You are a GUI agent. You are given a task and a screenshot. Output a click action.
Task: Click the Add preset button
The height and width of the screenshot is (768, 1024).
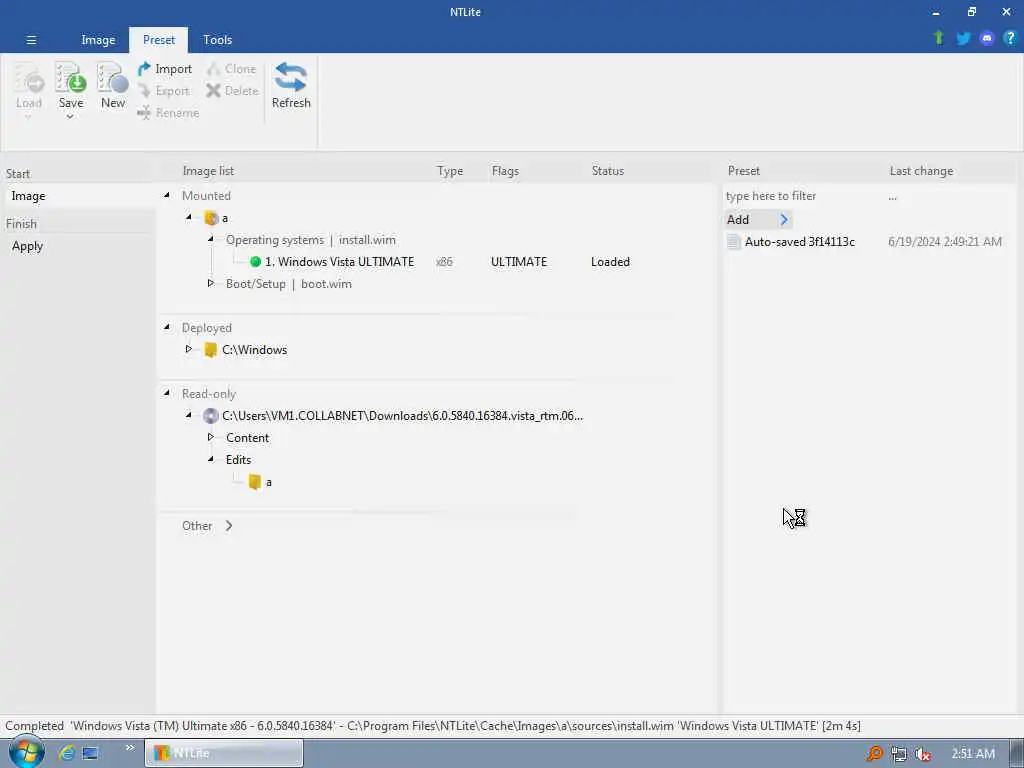coord(759,220)
